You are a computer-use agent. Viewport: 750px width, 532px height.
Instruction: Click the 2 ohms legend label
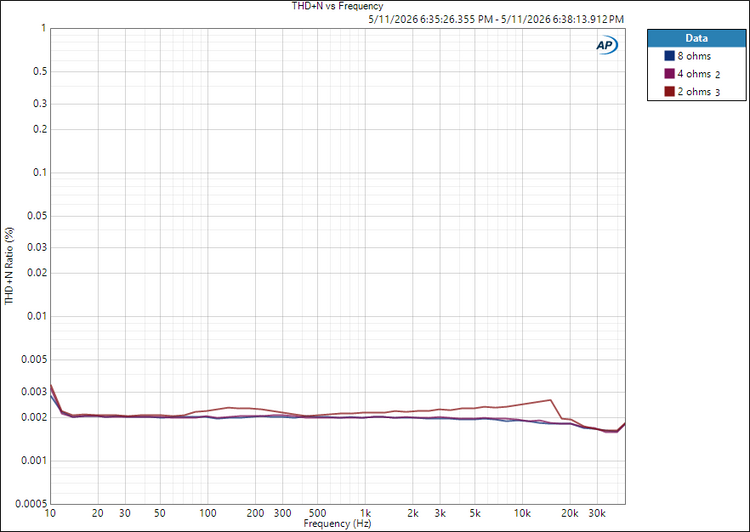(x=694, y=91)
